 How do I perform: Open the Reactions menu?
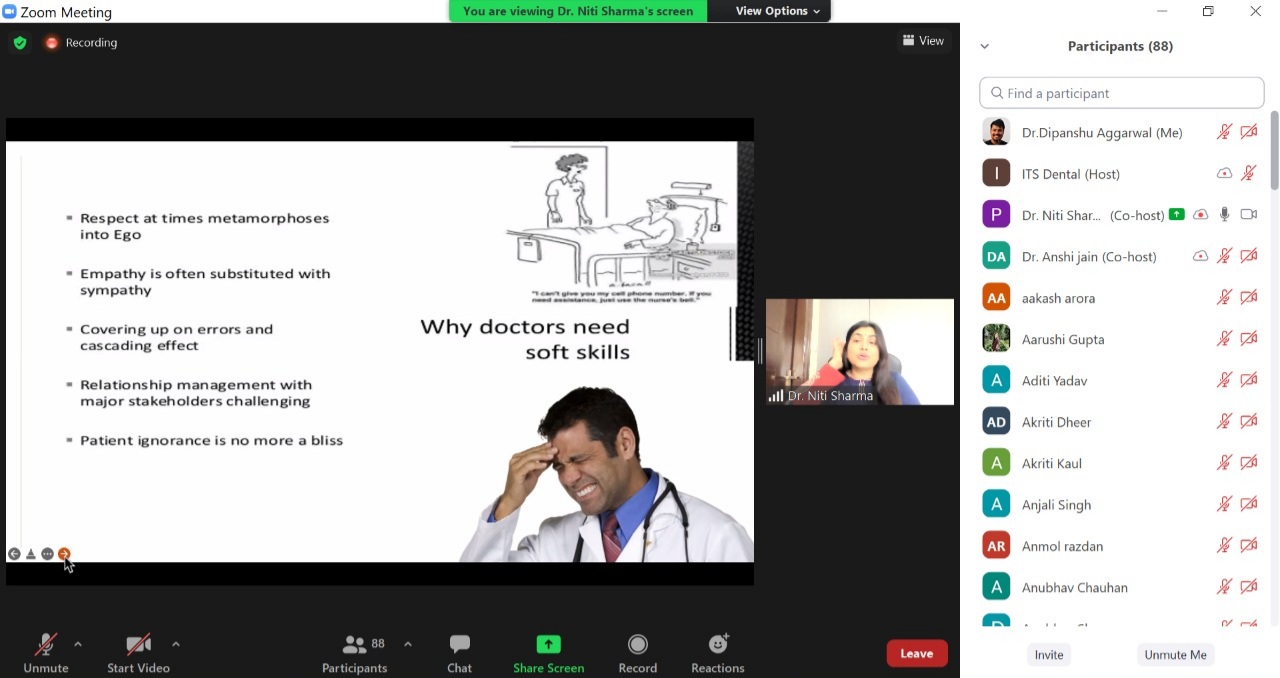pyautogui.click(x=717, y=653)
